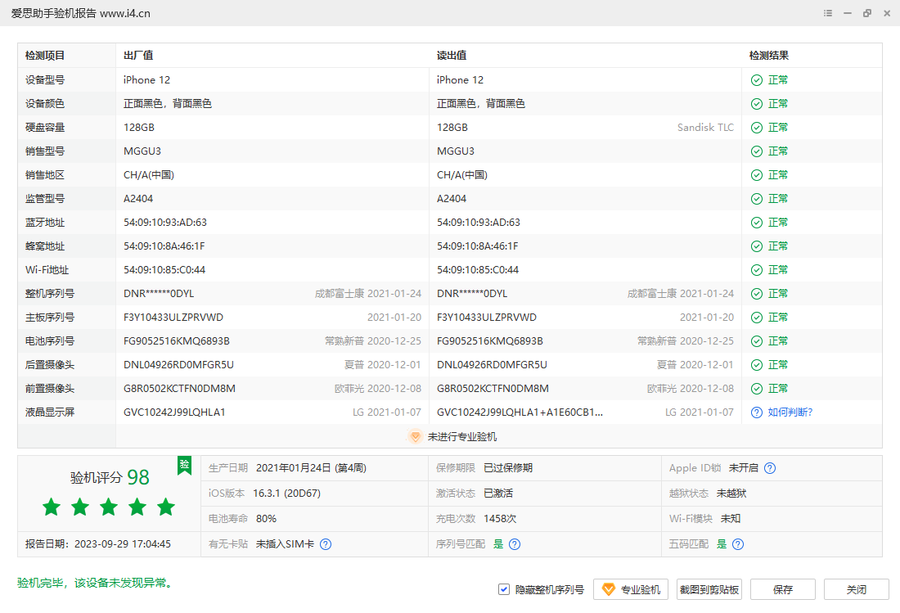The image size is (900, 613).
Task: Open the 如何判断? link
Action: (x=790, y=412)
